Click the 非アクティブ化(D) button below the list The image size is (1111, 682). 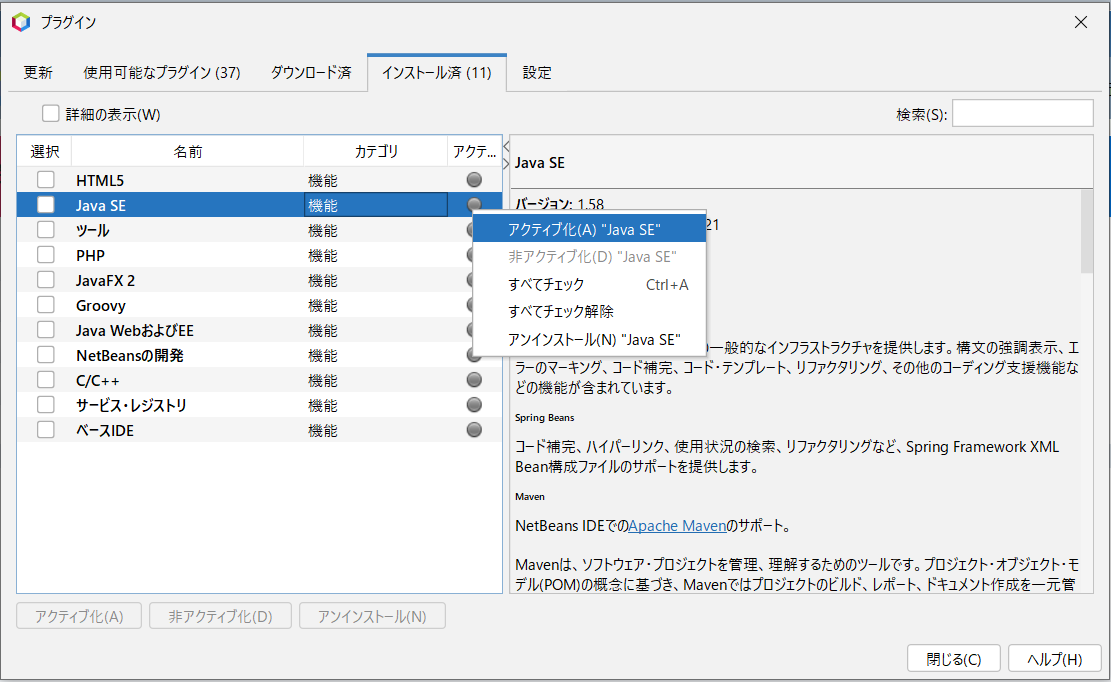point(220,616)
